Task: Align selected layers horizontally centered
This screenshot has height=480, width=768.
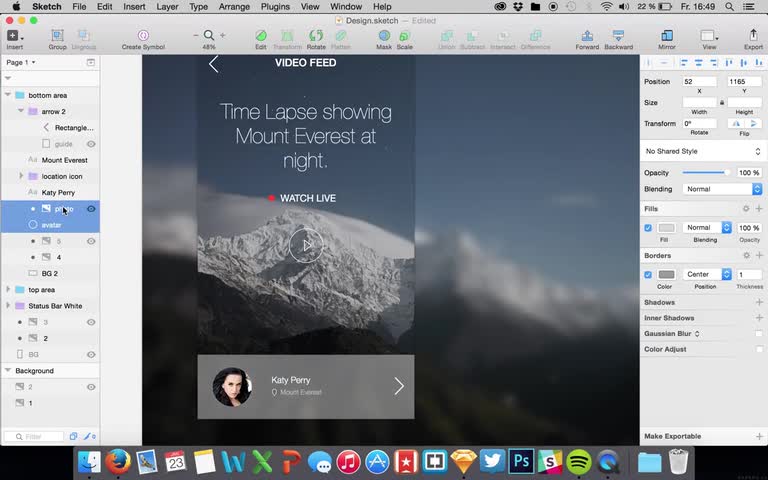Action: tap(699, 63)
